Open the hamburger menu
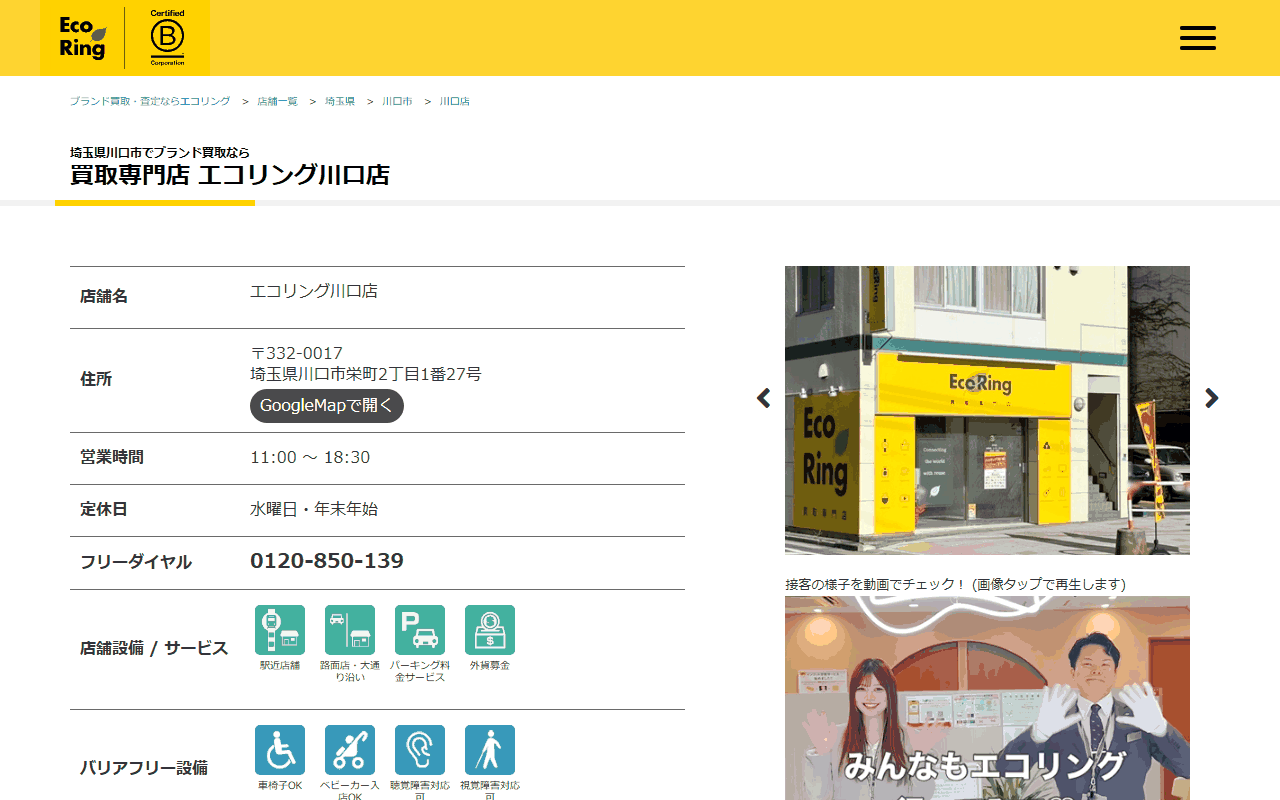The image size is (1280, 800). coord(1197,38)
